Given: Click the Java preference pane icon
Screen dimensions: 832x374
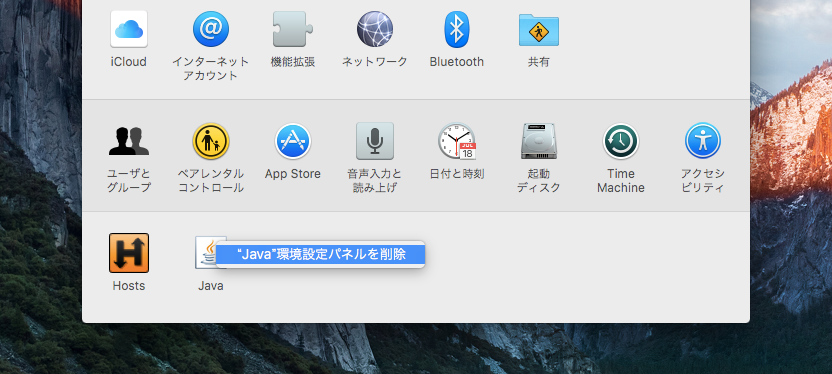Looking at the screenshot, I should 206,253.
